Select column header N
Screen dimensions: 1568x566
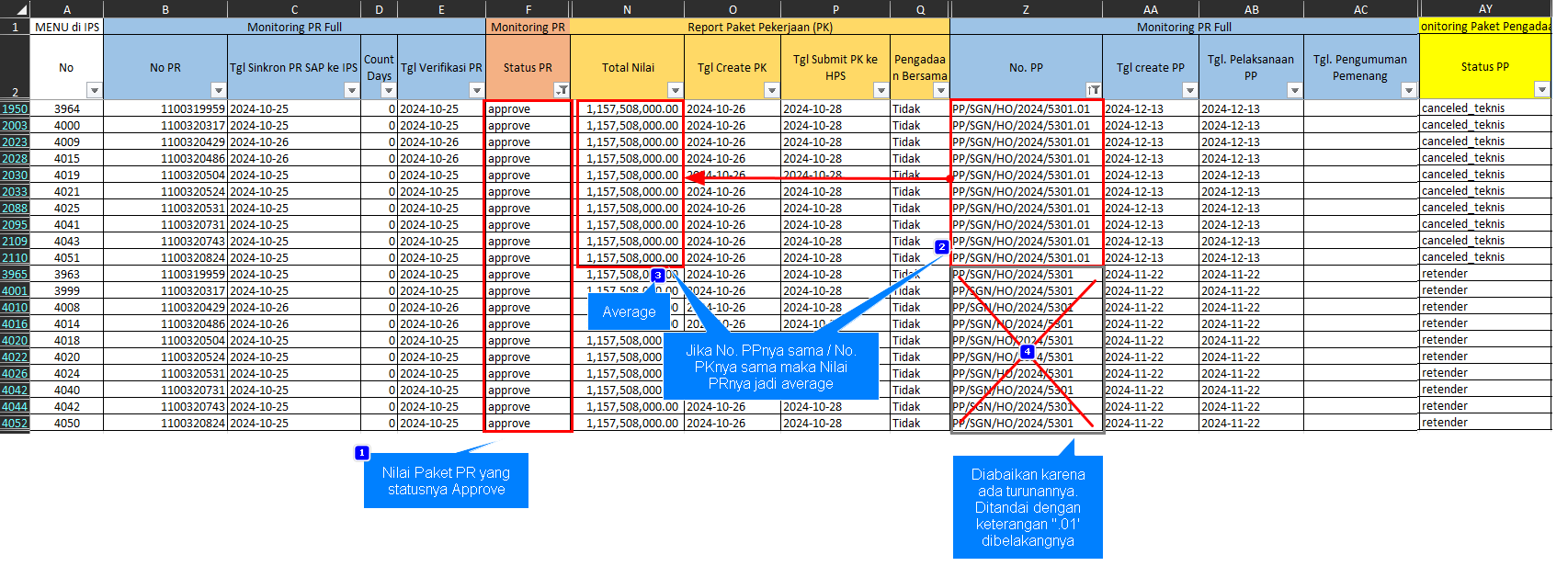(x=627, y=9)
